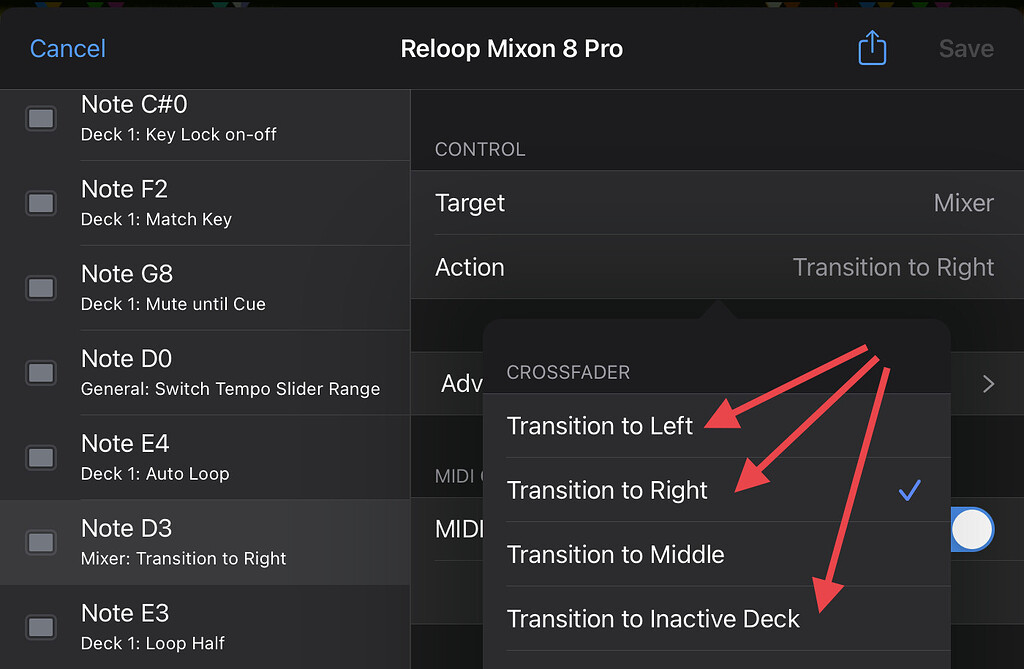Flip the MIDI toggle switch on the right

971,529
